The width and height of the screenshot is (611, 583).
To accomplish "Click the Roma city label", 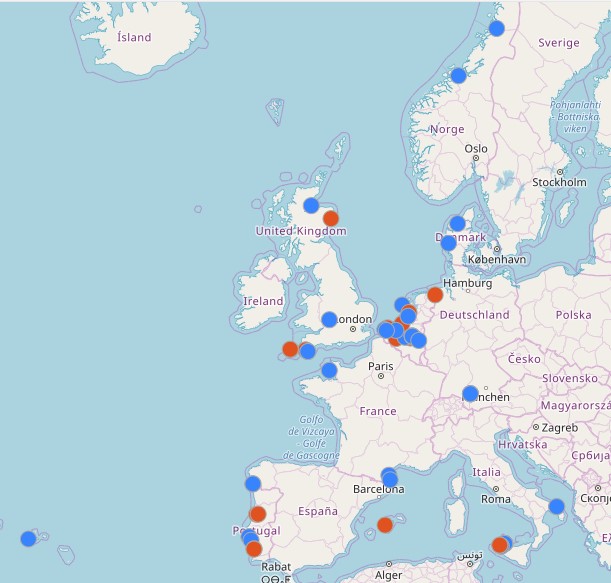I will (496, 499).
